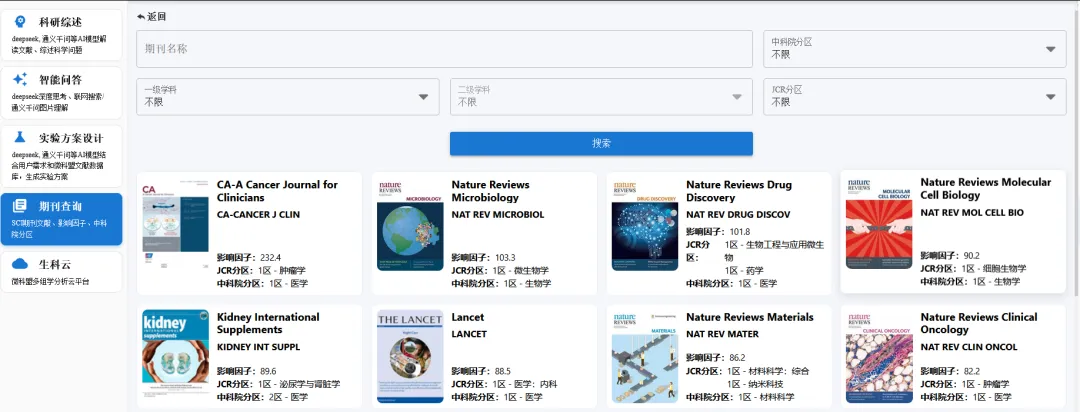This screenshot has width=1080, height=412.
Task: Open the 科研综述 sidebar item
Action: click(x=61, y=34)
